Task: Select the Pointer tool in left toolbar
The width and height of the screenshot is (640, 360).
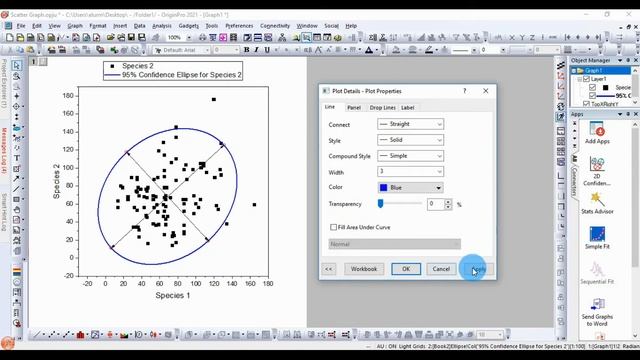Action: [16, 65]
